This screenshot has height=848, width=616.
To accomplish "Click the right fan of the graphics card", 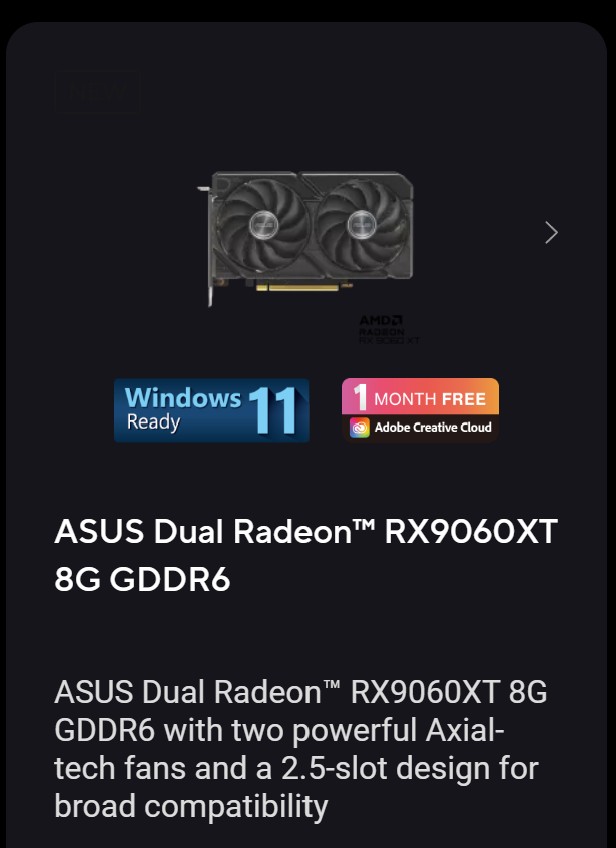I will [x=361, y=224].
